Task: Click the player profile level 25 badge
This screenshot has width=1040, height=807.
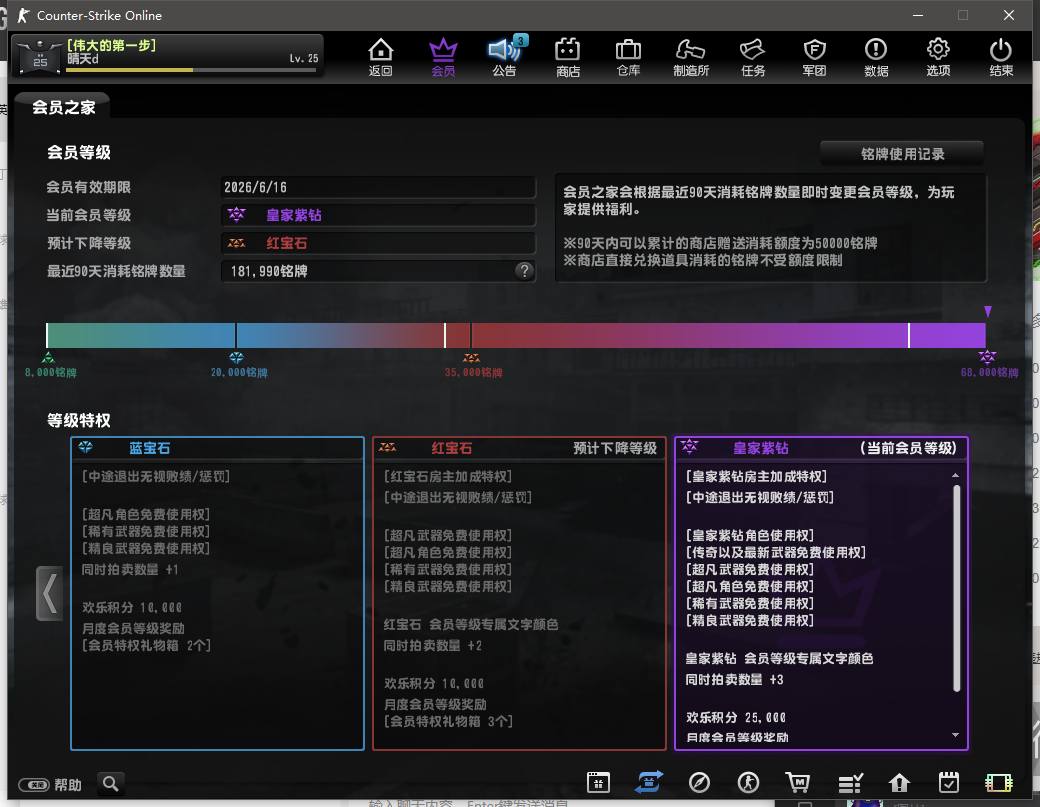Action: [40, 57]
